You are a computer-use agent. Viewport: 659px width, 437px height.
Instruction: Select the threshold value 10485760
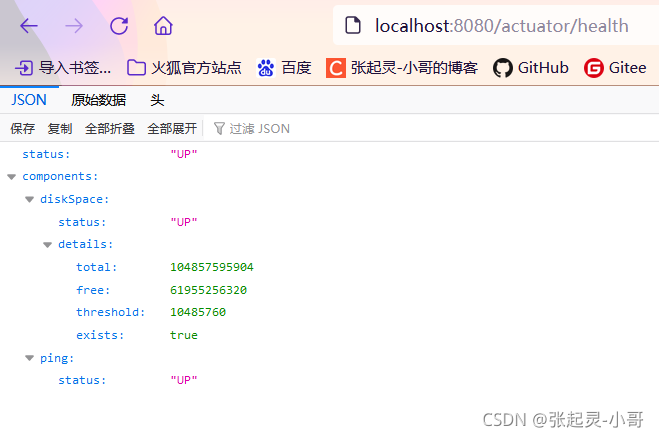(x=198, y=312)
